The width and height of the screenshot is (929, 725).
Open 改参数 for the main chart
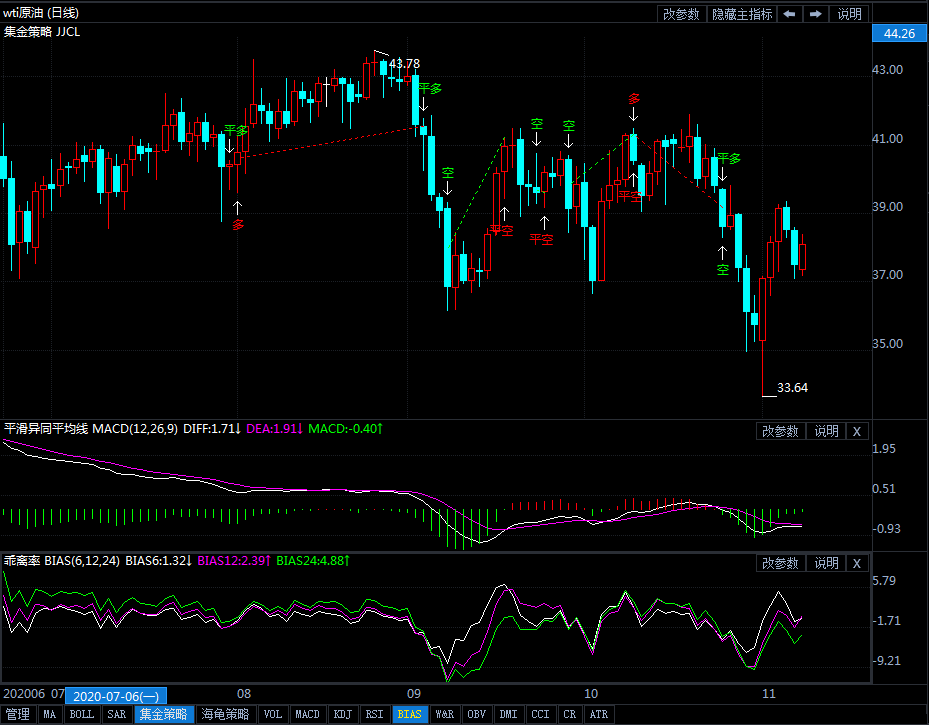click(681, 14)
